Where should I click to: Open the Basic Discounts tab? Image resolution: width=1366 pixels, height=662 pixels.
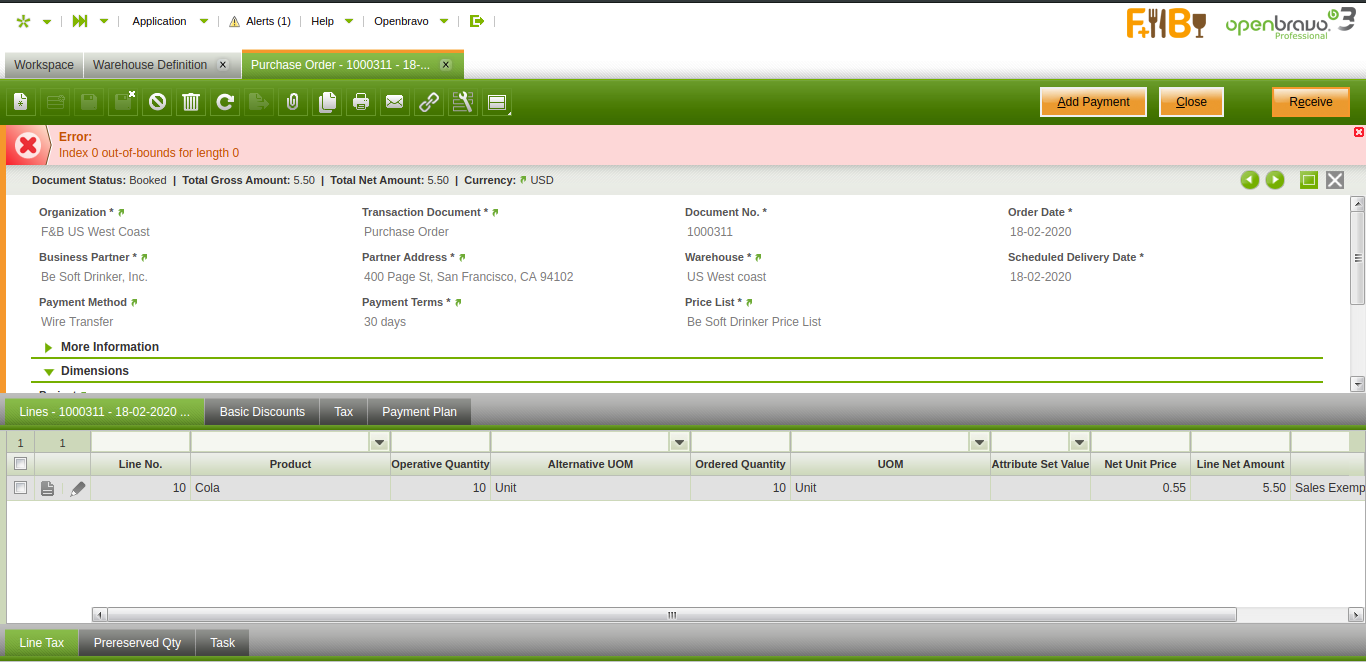262,412
